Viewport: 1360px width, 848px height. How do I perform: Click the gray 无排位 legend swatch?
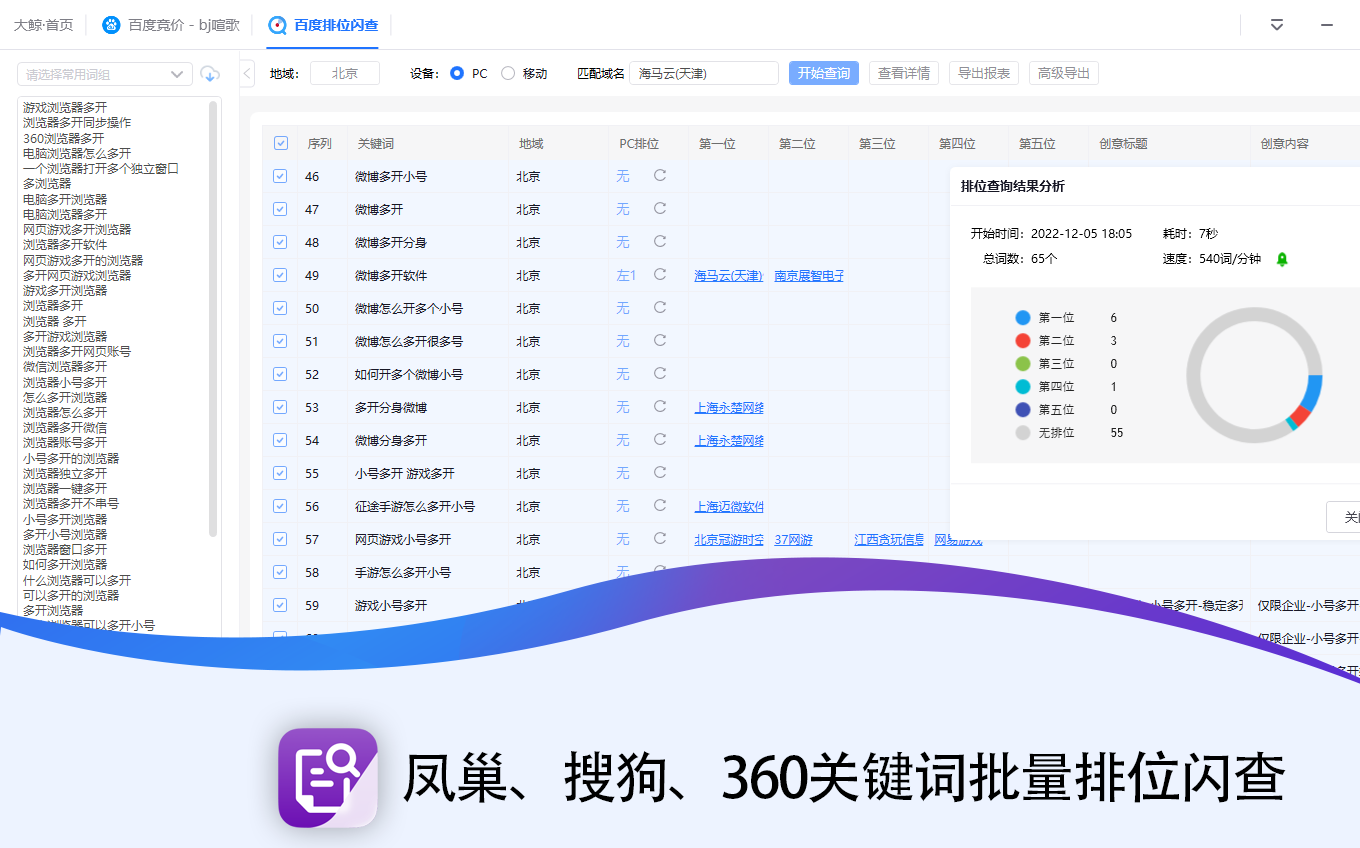pos(1022,433)
